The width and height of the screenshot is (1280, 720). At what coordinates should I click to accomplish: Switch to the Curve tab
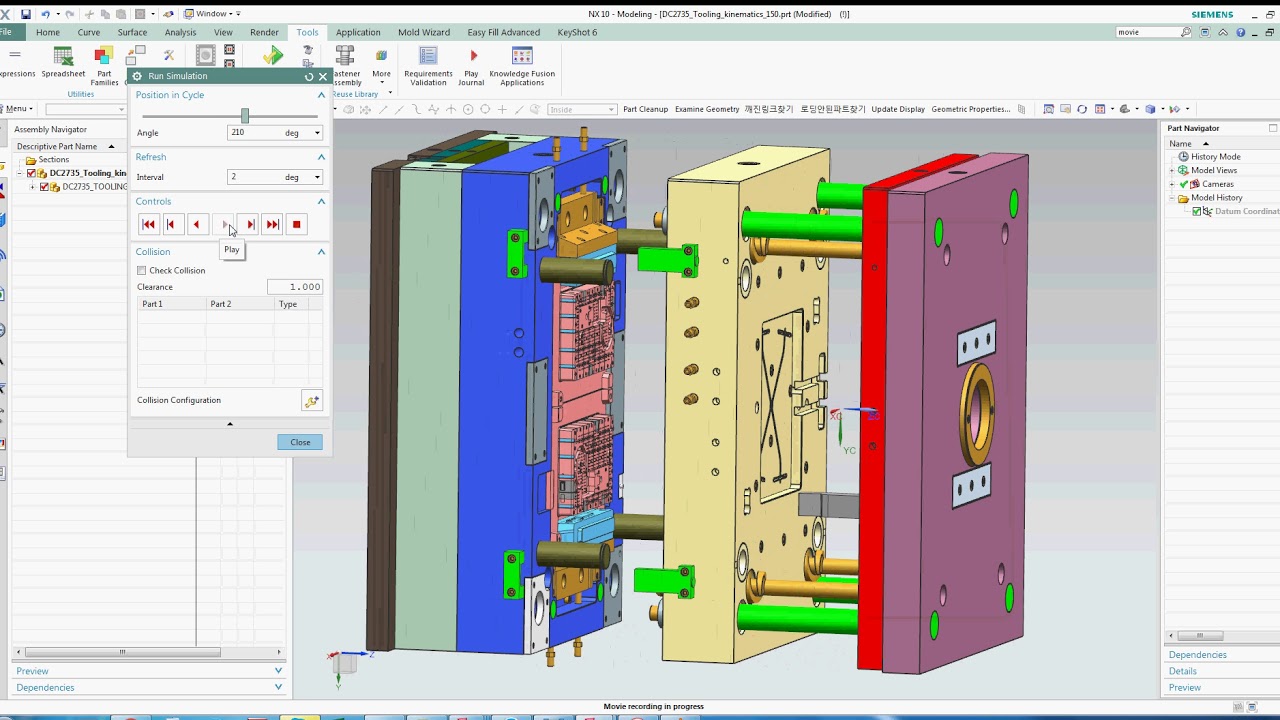coord(89,32)
